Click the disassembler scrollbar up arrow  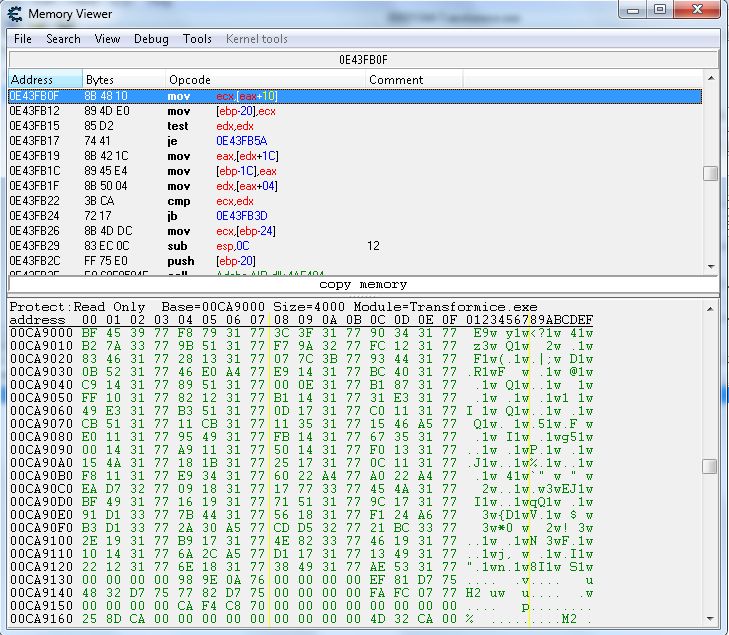click(710, 80)
